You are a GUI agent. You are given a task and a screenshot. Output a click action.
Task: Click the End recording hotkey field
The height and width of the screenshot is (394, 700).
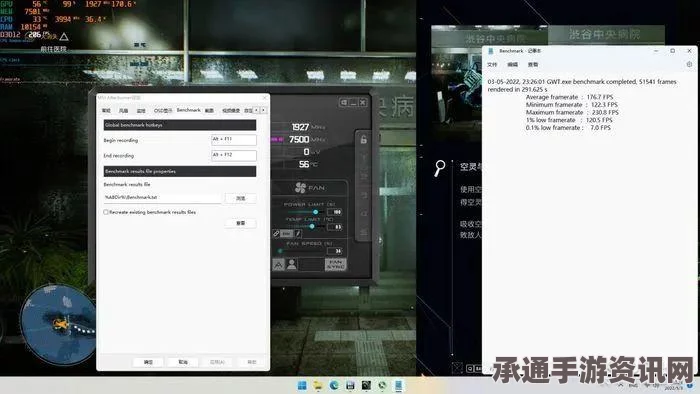[233, 155]
